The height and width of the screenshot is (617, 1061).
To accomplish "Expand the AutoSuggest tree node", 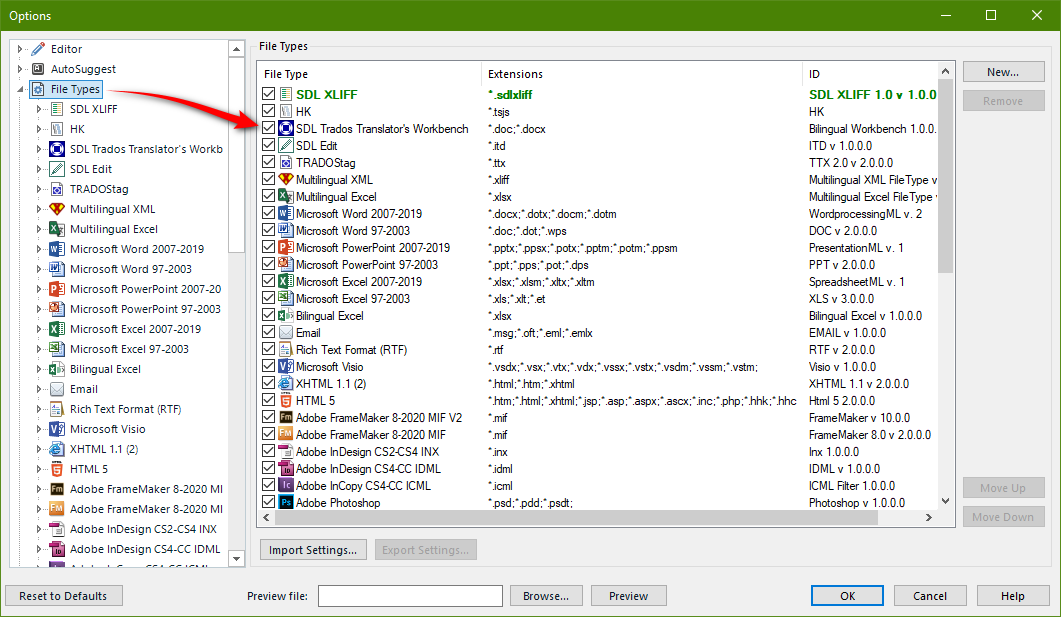I will coord(20,69).
